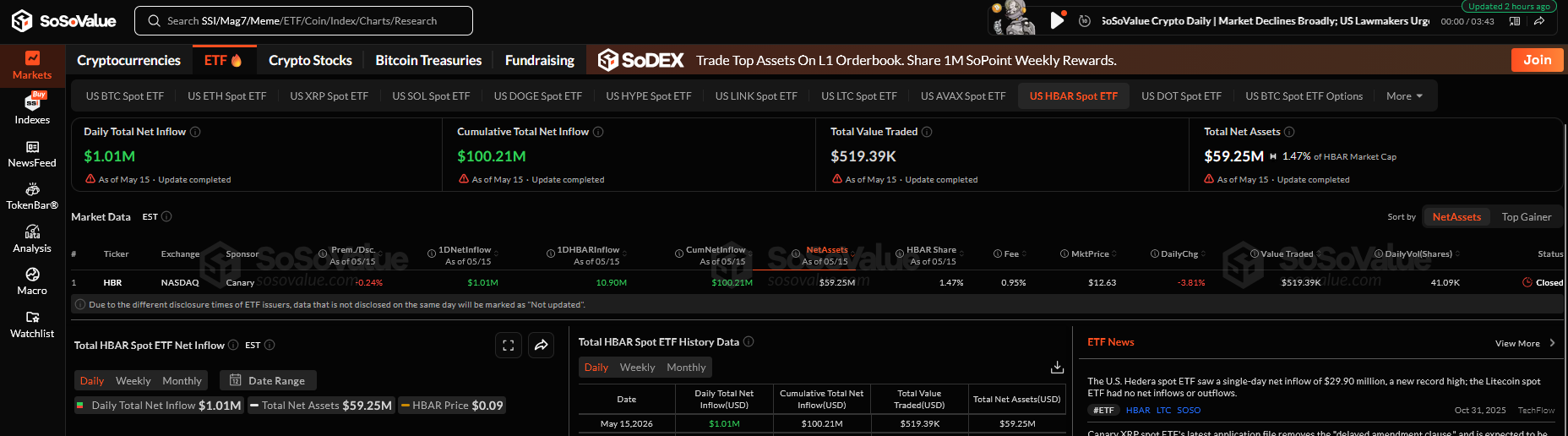Switch to Crypto Stocks tab

pos(310,60)
